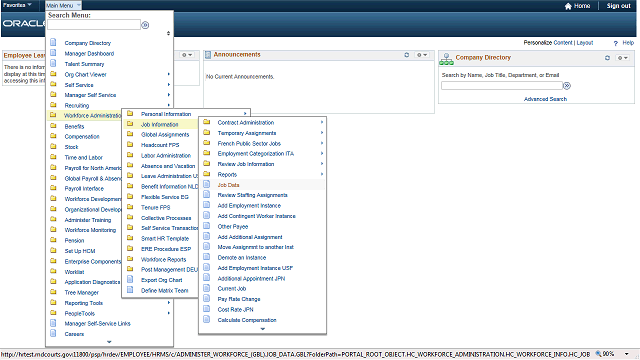The image size is (640, 360).
Task: Click the Reports folder icon
Action: coord(207,174)
